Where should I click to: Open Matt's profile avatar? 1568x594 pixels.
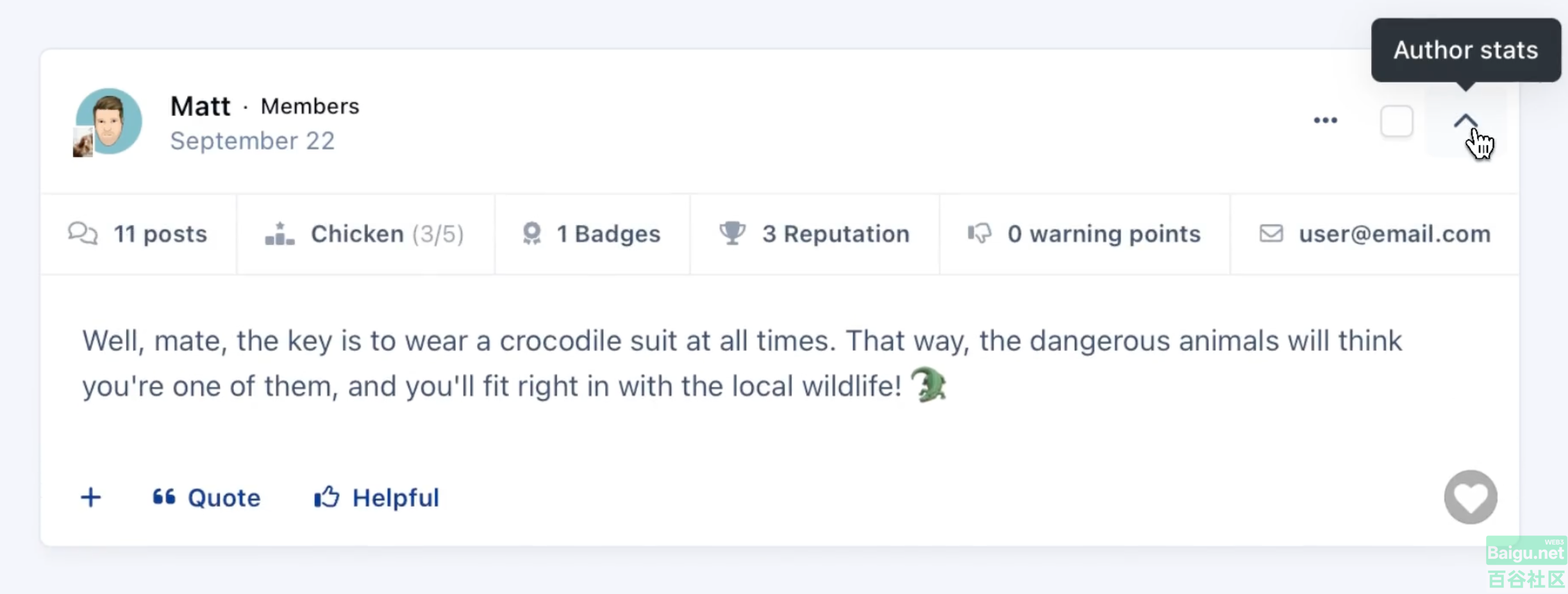click(109, 121)
